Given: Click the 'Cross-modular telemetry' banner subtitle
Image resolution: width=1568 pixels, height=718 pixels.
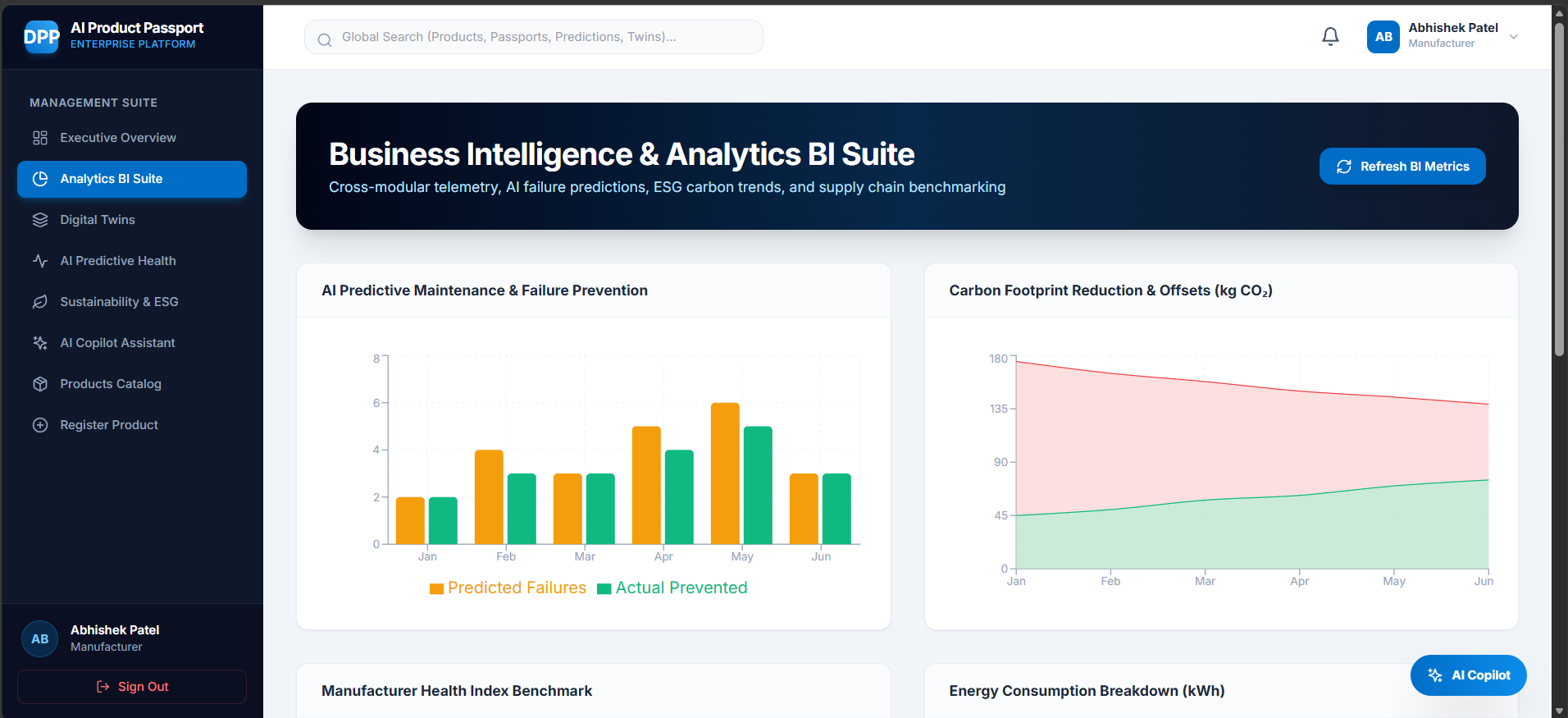Looking at the screenshot, I should [667, 187].
